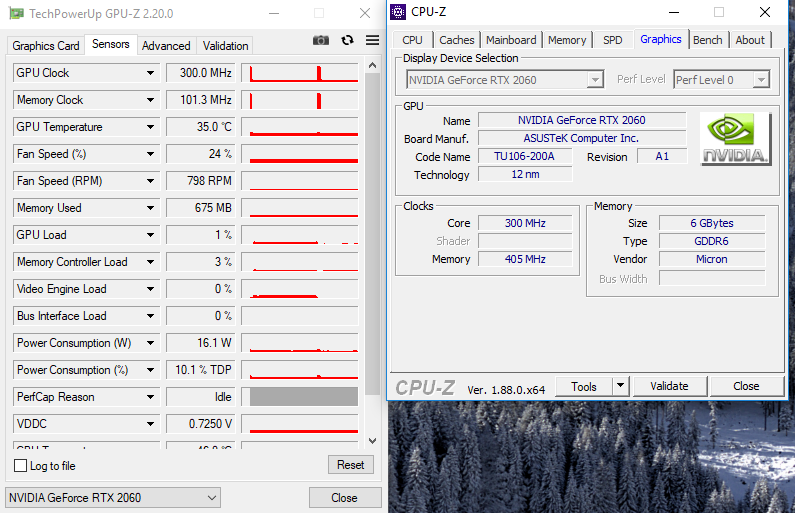Open the Fan Speed (RPM) sensor dropdown

[x=150, y=181]
